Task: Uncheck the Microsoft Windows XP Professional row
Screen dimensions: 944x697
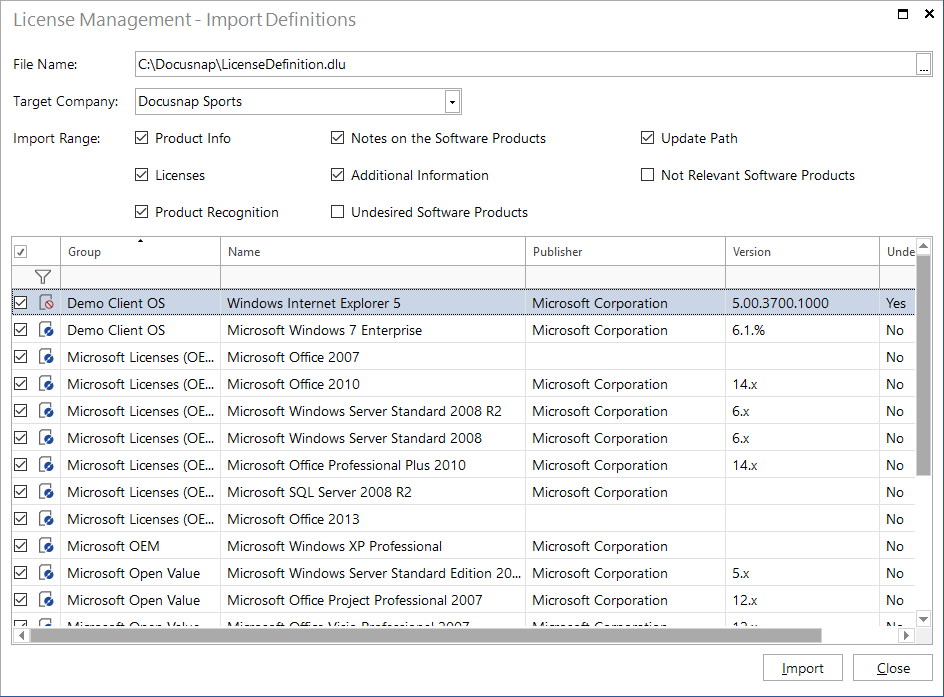Action: (x=20, y=546)
